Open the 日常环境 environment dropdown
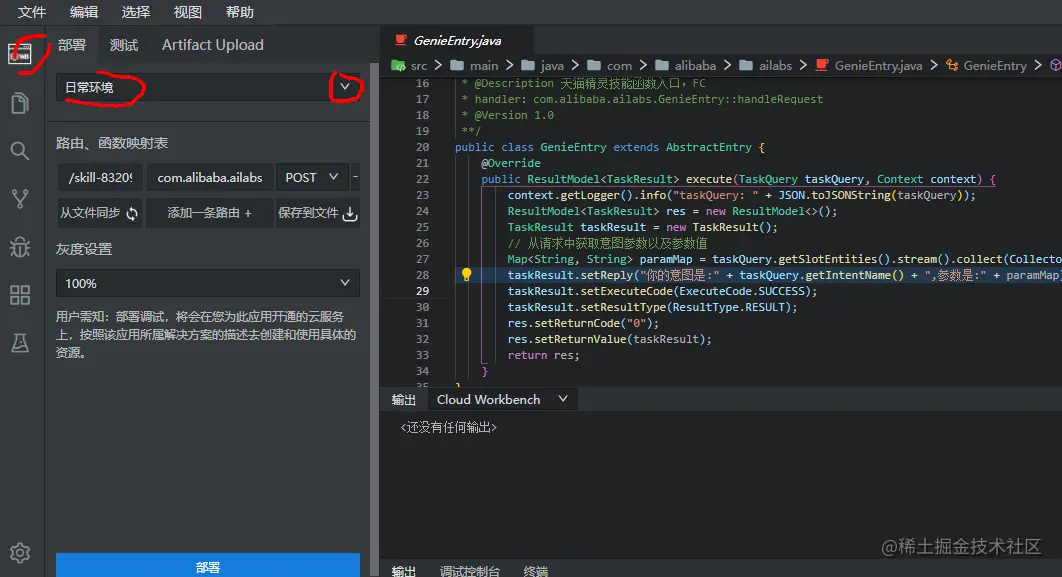Screen dimensions: 1062x577 click(207, 87)
